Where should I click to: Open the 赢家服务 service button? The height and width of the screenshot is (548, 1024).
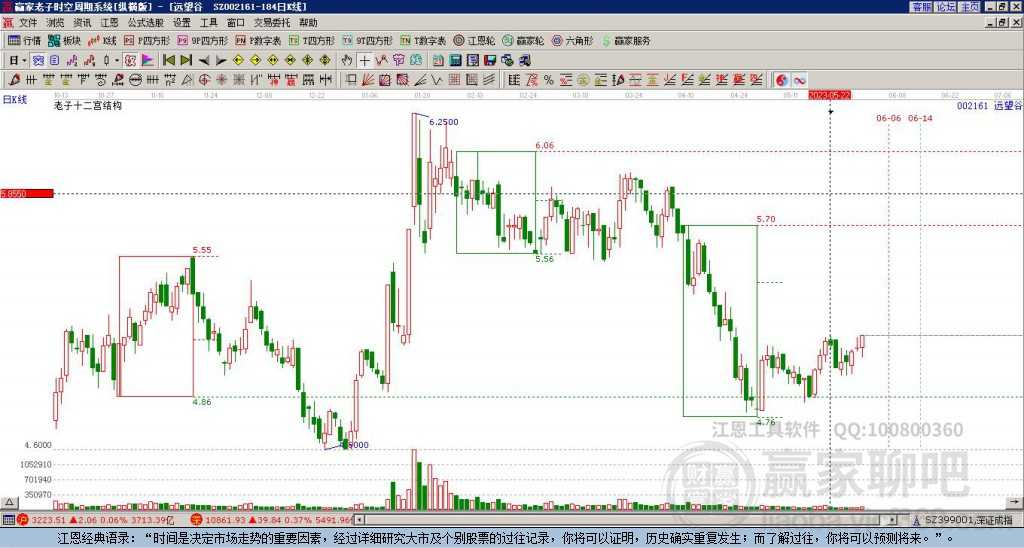625,41
